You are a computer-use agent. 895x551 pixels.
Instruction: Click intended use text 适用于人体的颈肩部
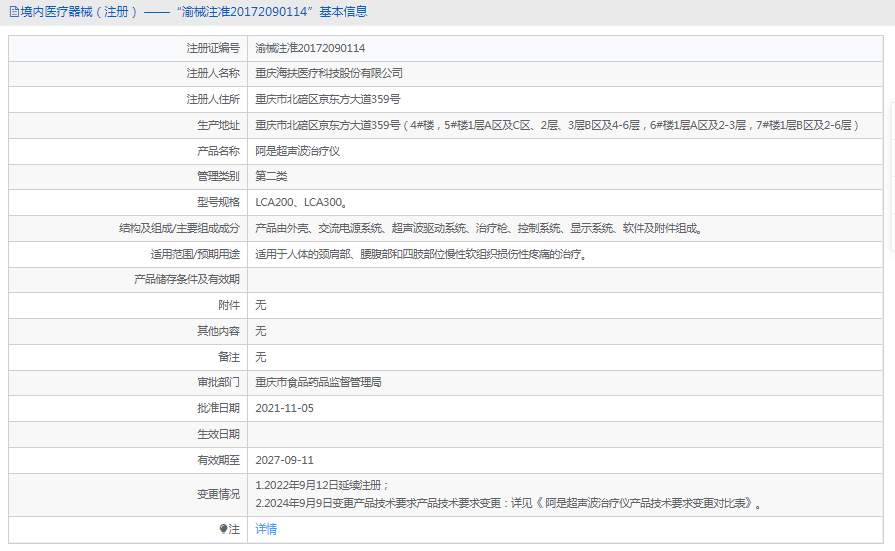pyautogui.click(x=421, y=254)
